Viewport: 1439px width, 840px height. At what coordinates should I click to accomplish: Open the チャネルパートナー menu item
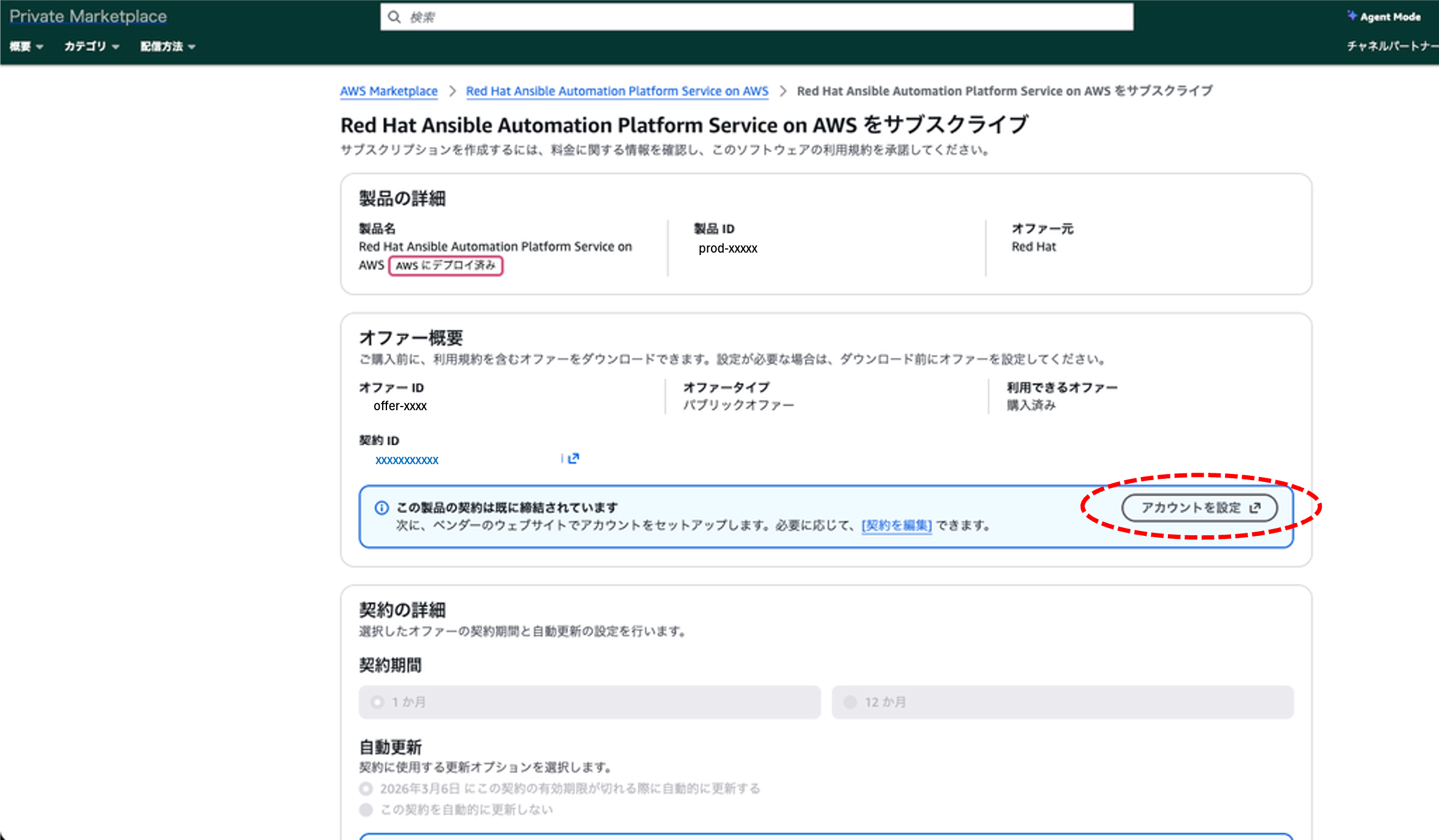[1391, 46]
